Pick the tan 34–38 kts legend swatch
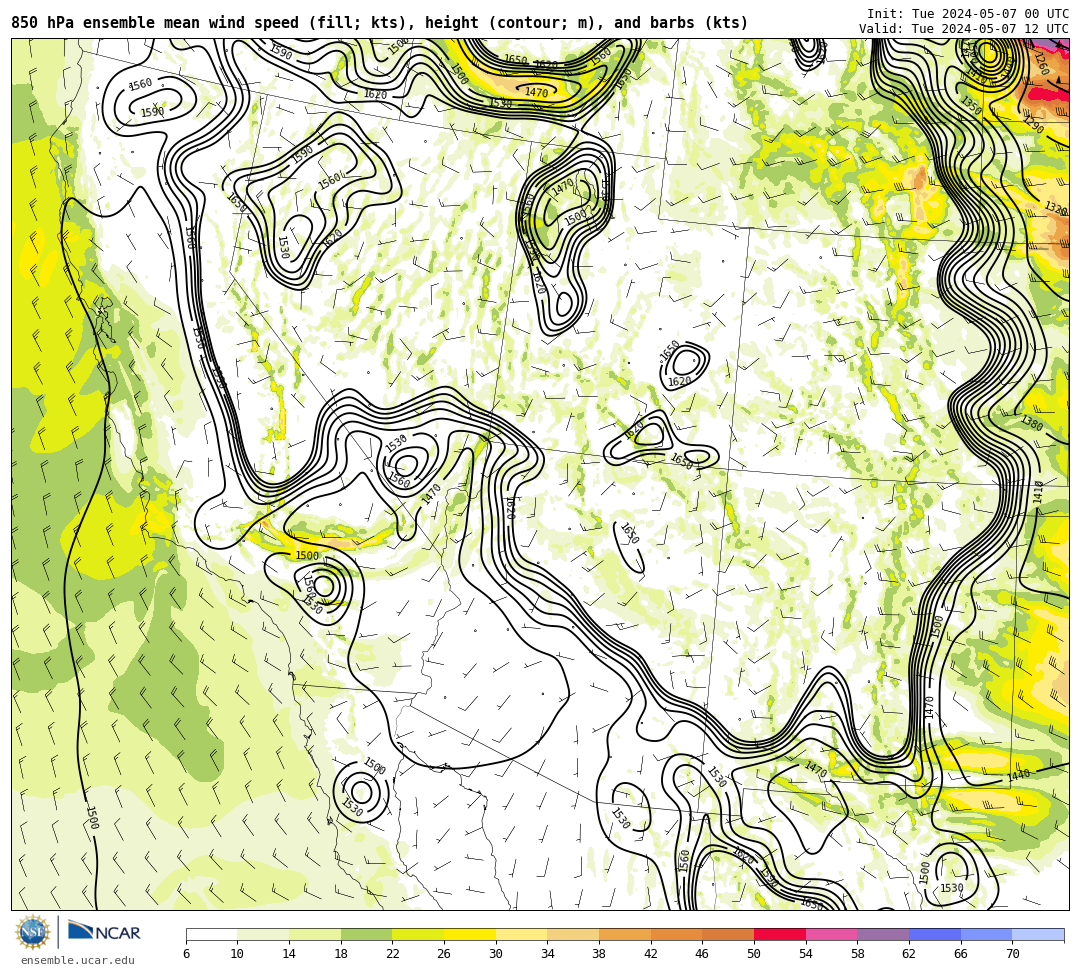 pyautogui.click(x=573, y=934)
